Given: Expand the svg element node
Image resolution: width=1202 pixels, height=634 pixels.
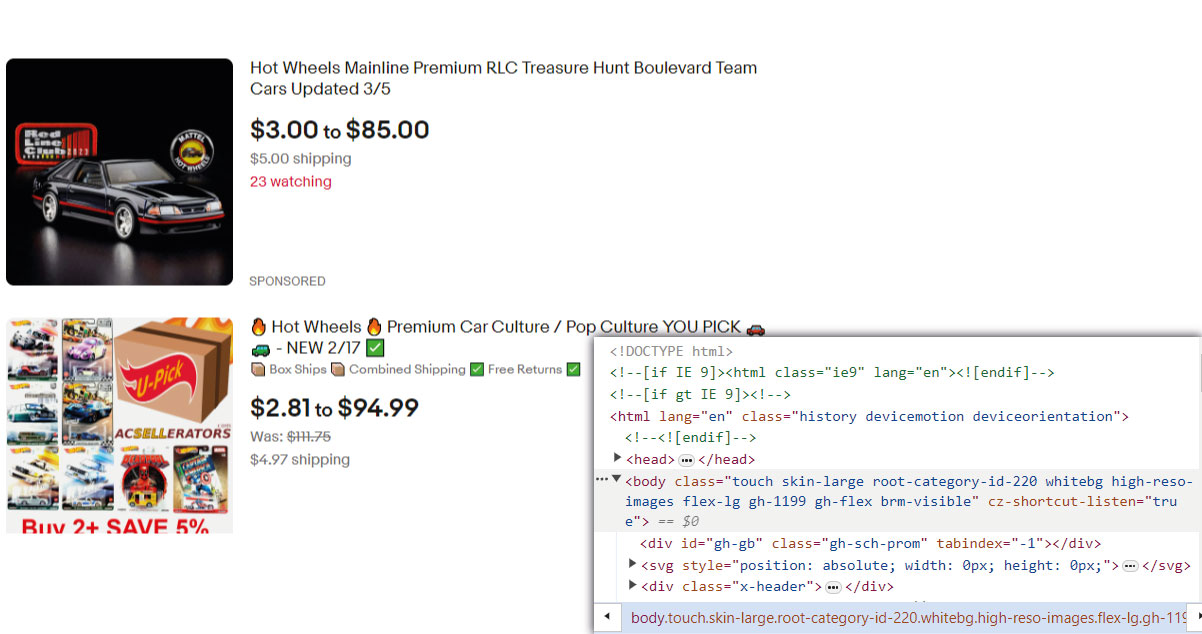Looking at the screenshot, I should [632, 564].
